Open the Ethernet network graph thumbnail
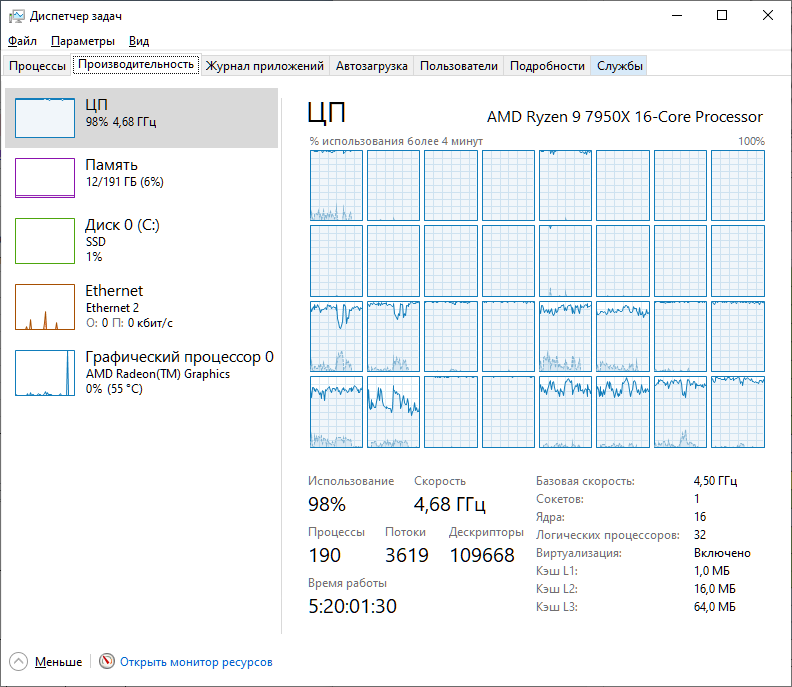Image resolution: width=792 pixels, height=687 pixels. (x=45, y=307)
